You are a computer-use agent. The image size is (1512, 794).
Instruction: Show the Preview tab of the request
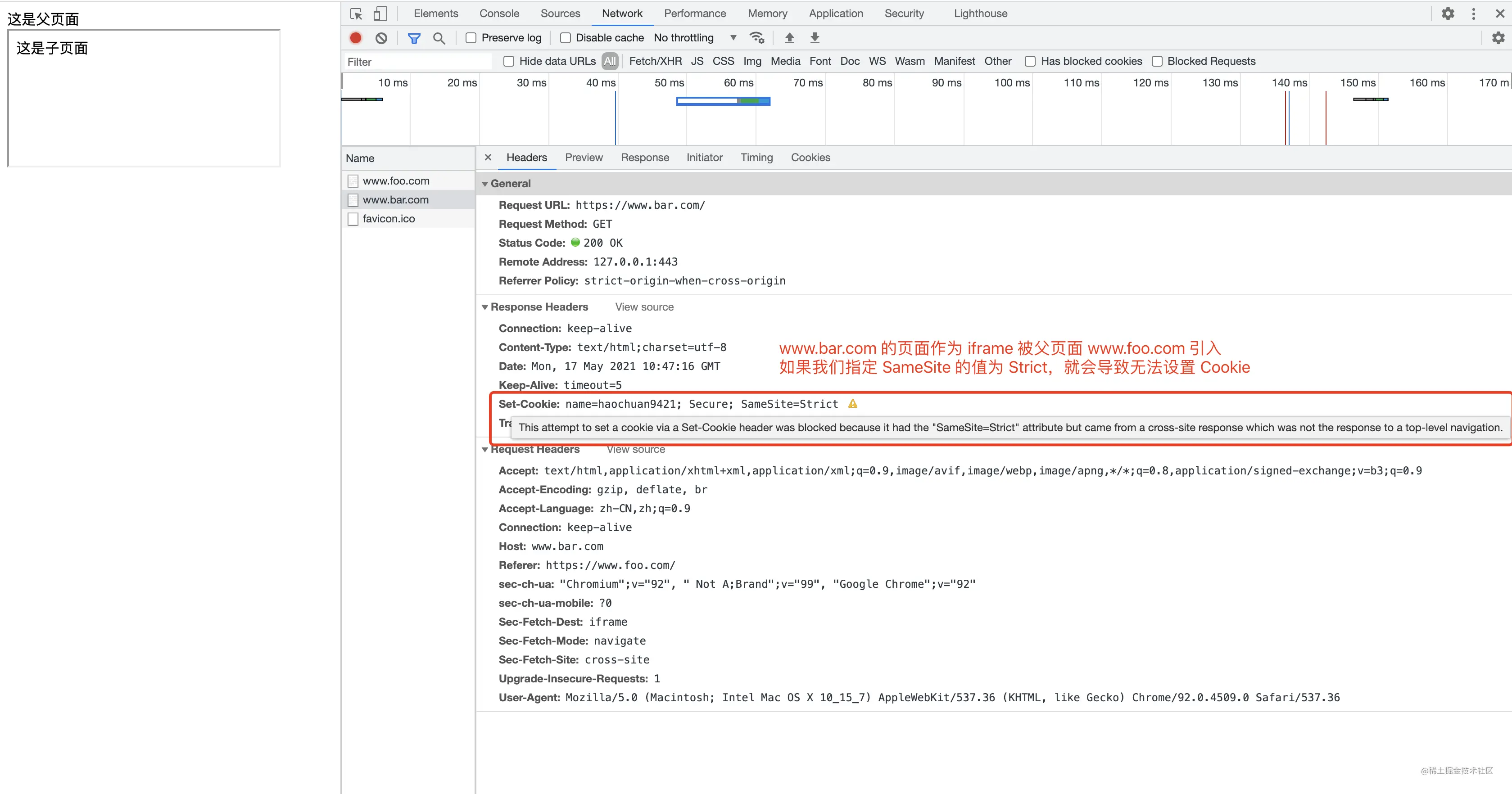(584, 157)
